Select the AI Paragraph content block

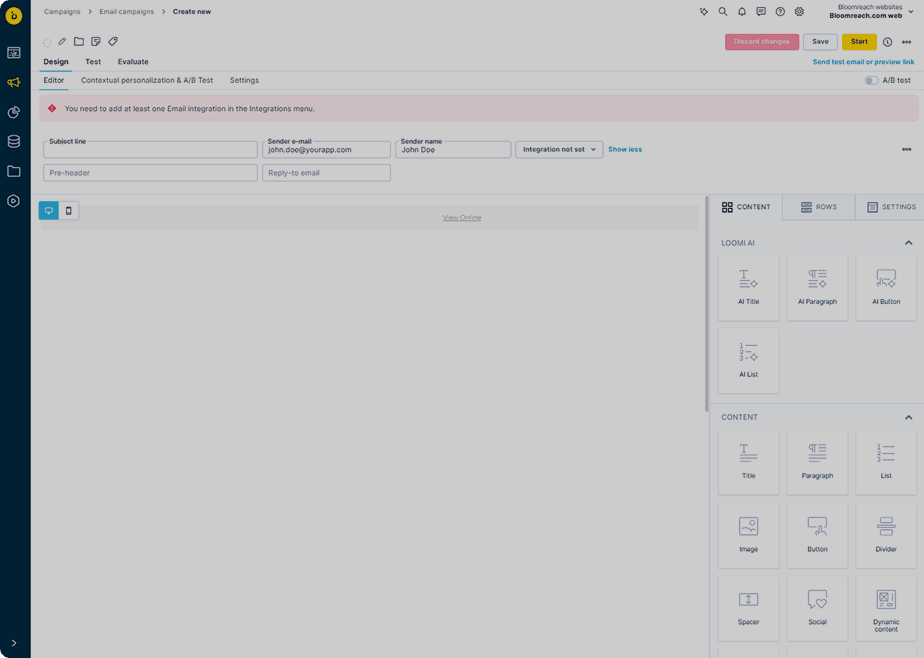817,287
